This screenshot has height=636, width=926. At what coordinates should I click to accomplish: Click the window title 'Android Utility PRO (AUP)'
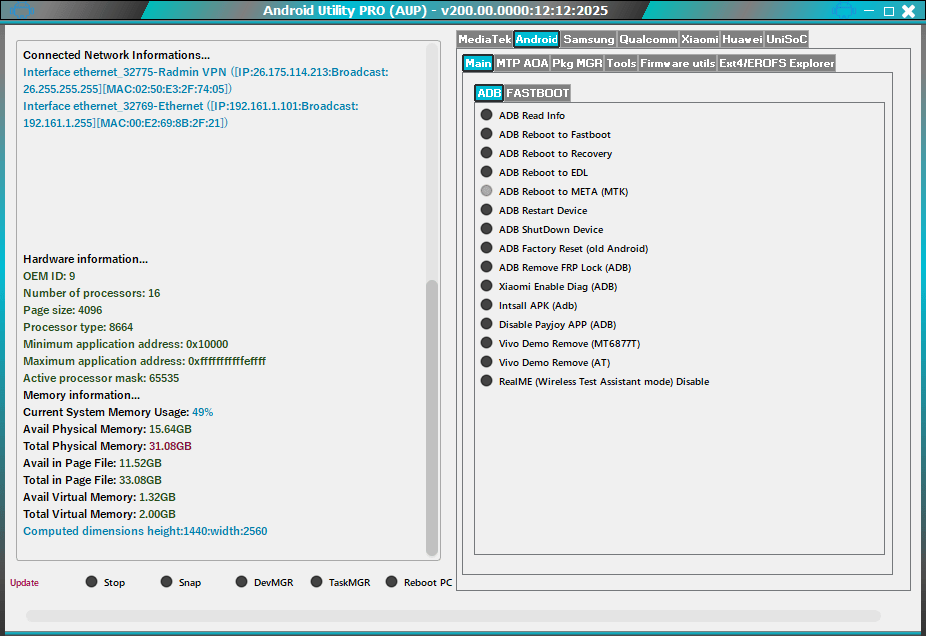345,11
